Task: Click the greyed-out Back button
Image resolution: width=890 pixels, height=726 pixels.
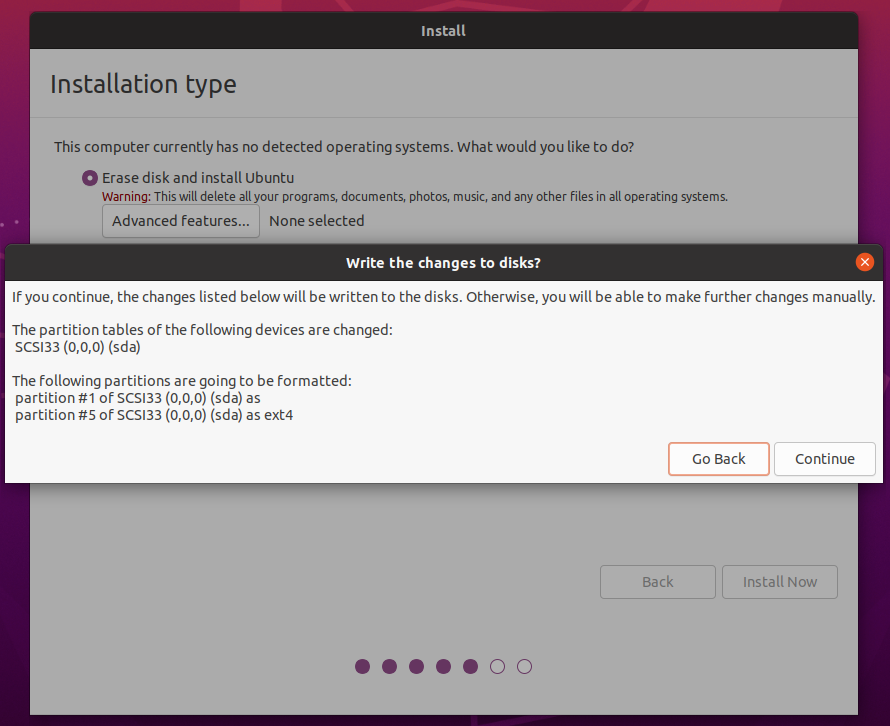Action: 657,582
